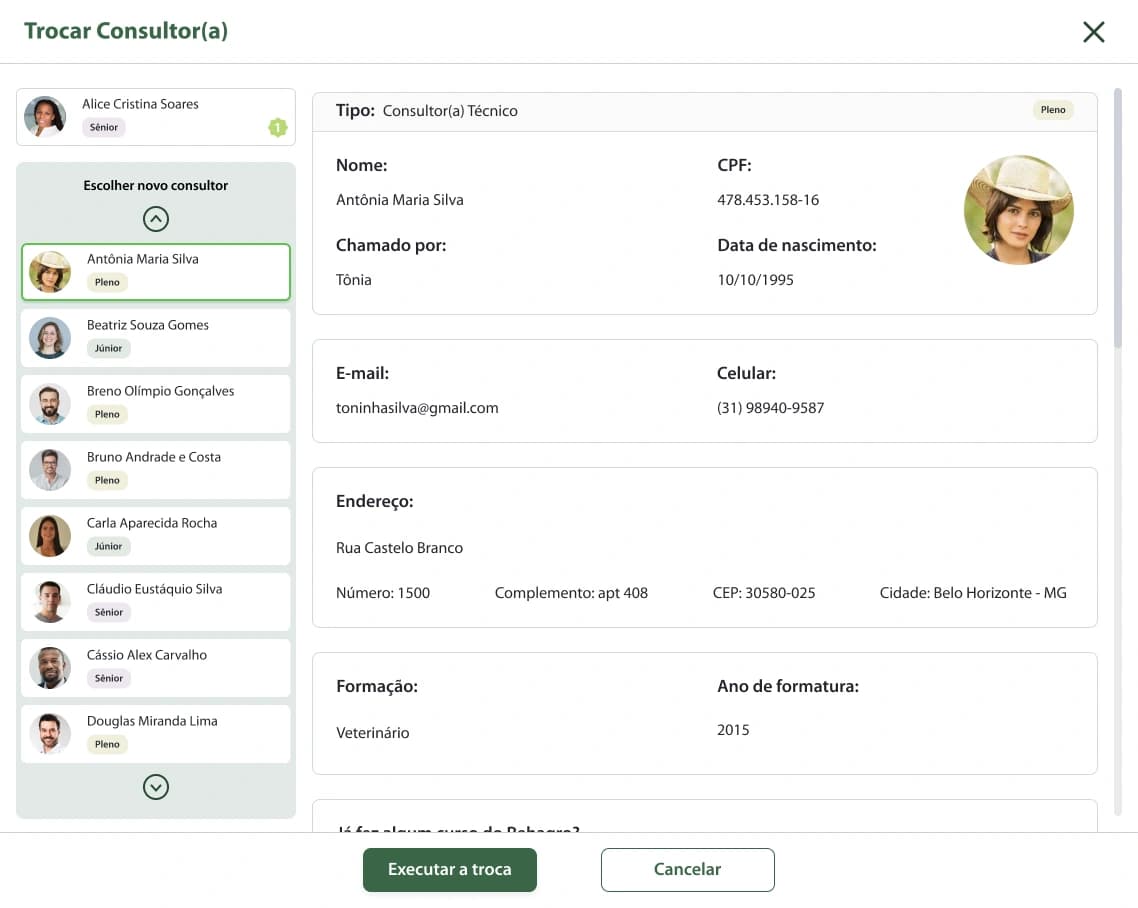Viewport: 1138px width, 908px height.
Task: Select consultant Cláudio Eustáquio Silva
Action: point(155,602)
